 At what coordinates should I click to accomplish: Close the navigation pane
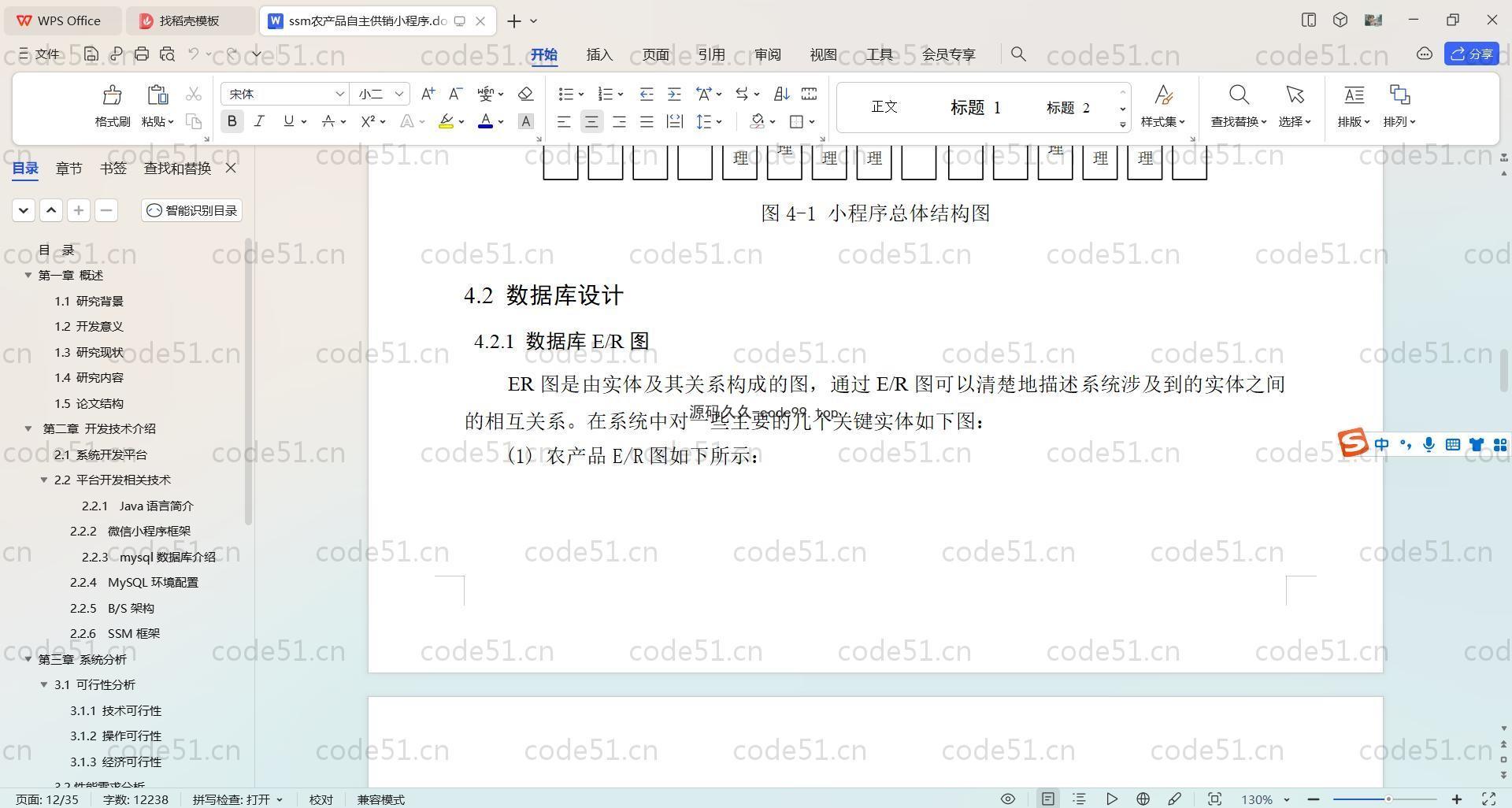click(231, 168)
